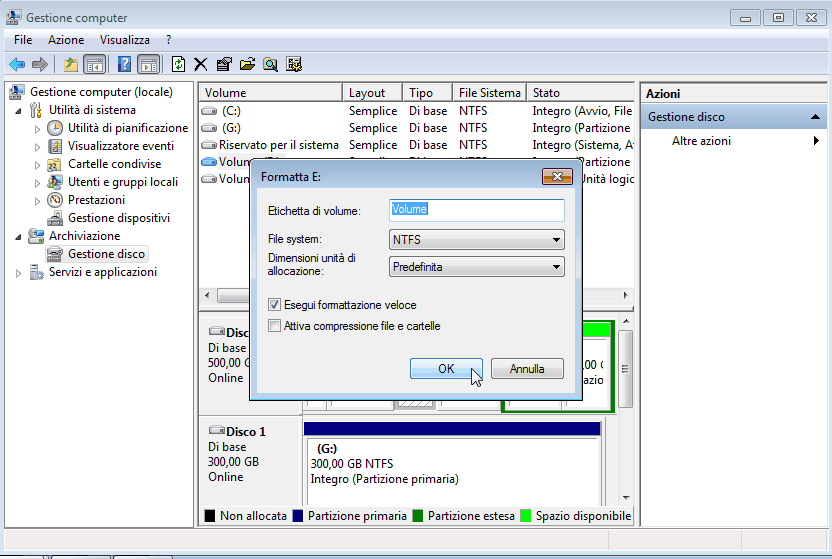Click the blue Back arrow in toolbar
This screenshot has height=559, width=832.
click(x=17, y=64)
